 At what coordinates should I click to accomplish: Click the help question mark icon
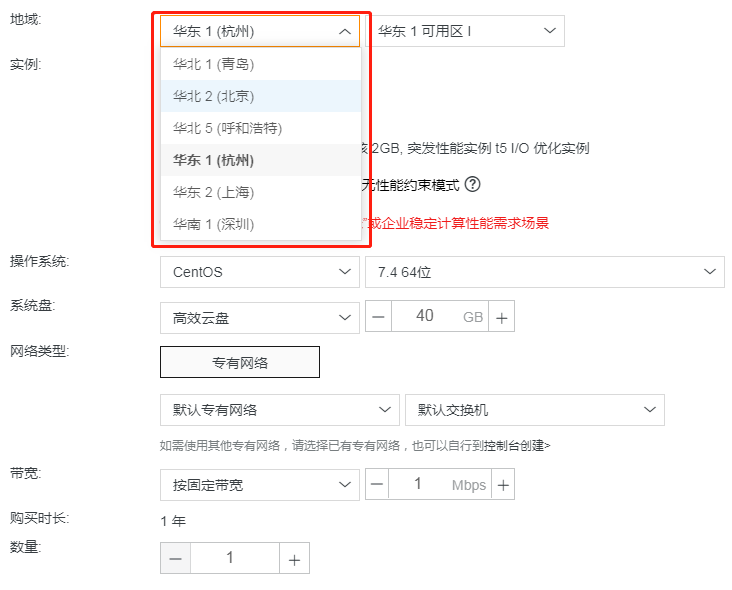point(473,184)
